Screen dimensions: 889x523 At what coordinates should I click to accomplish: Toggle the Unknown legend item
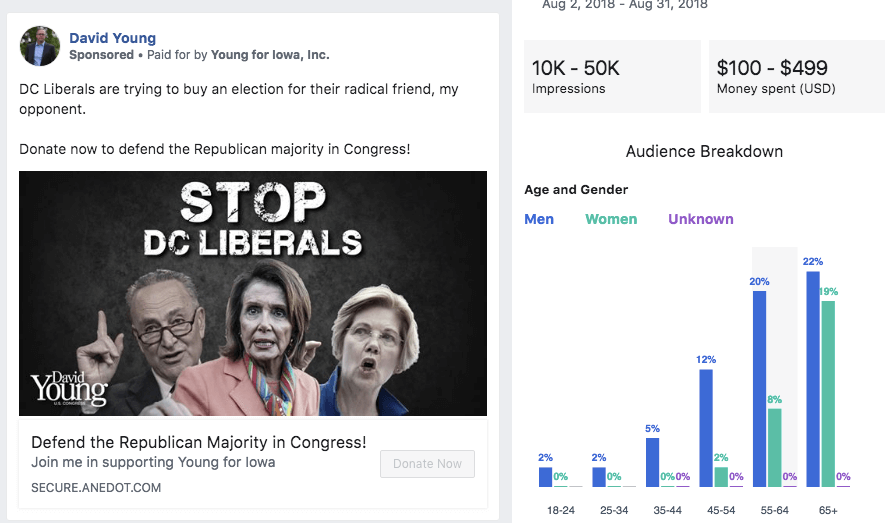click(x=700, y=219)
